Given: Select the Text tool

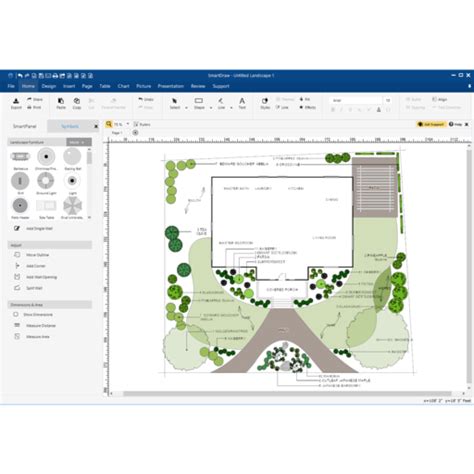Looking at the screenshot, I should click(242, 103).
